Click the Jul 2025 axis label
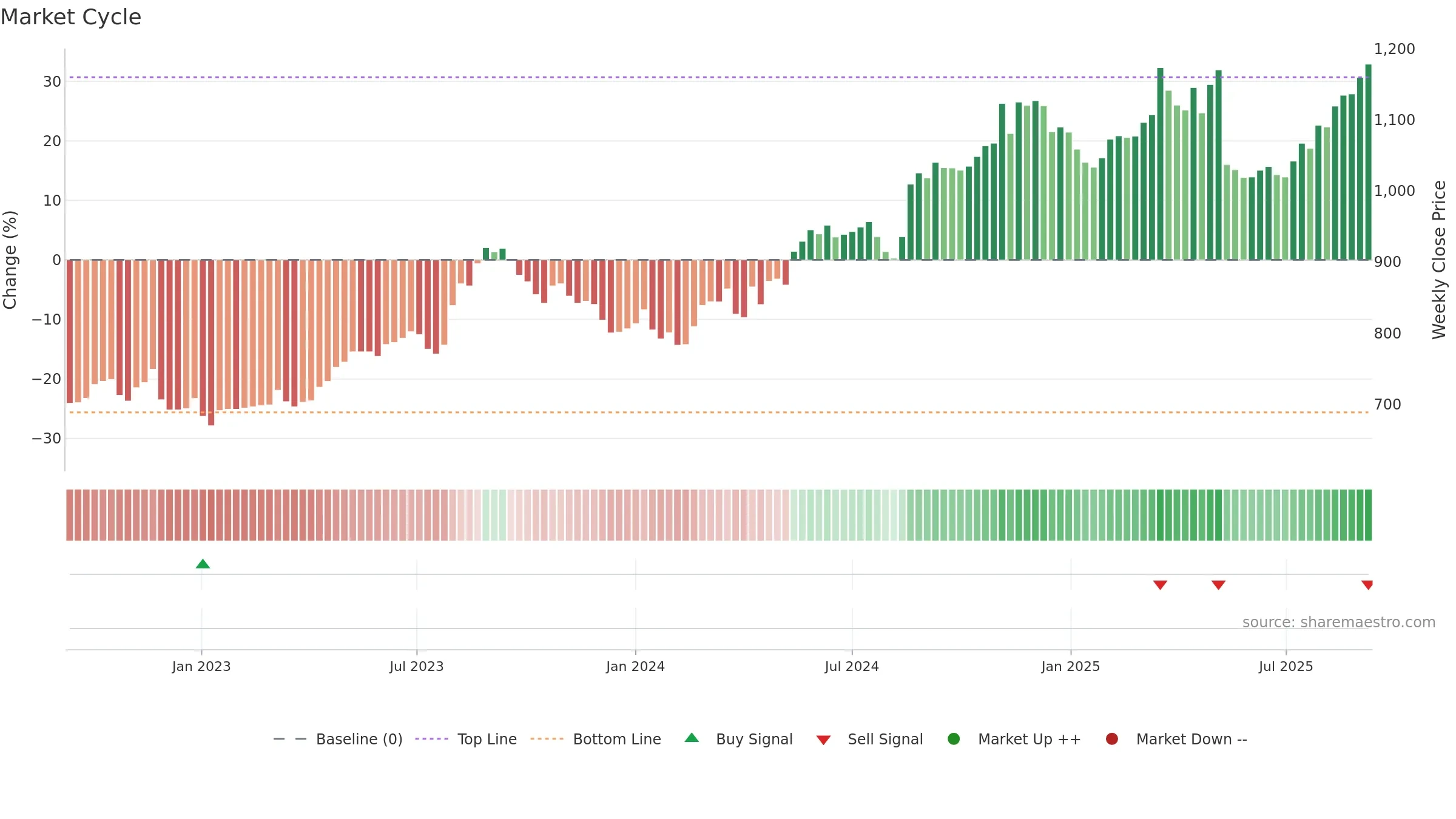The image size is (1456, 819). click(1286, 666)
